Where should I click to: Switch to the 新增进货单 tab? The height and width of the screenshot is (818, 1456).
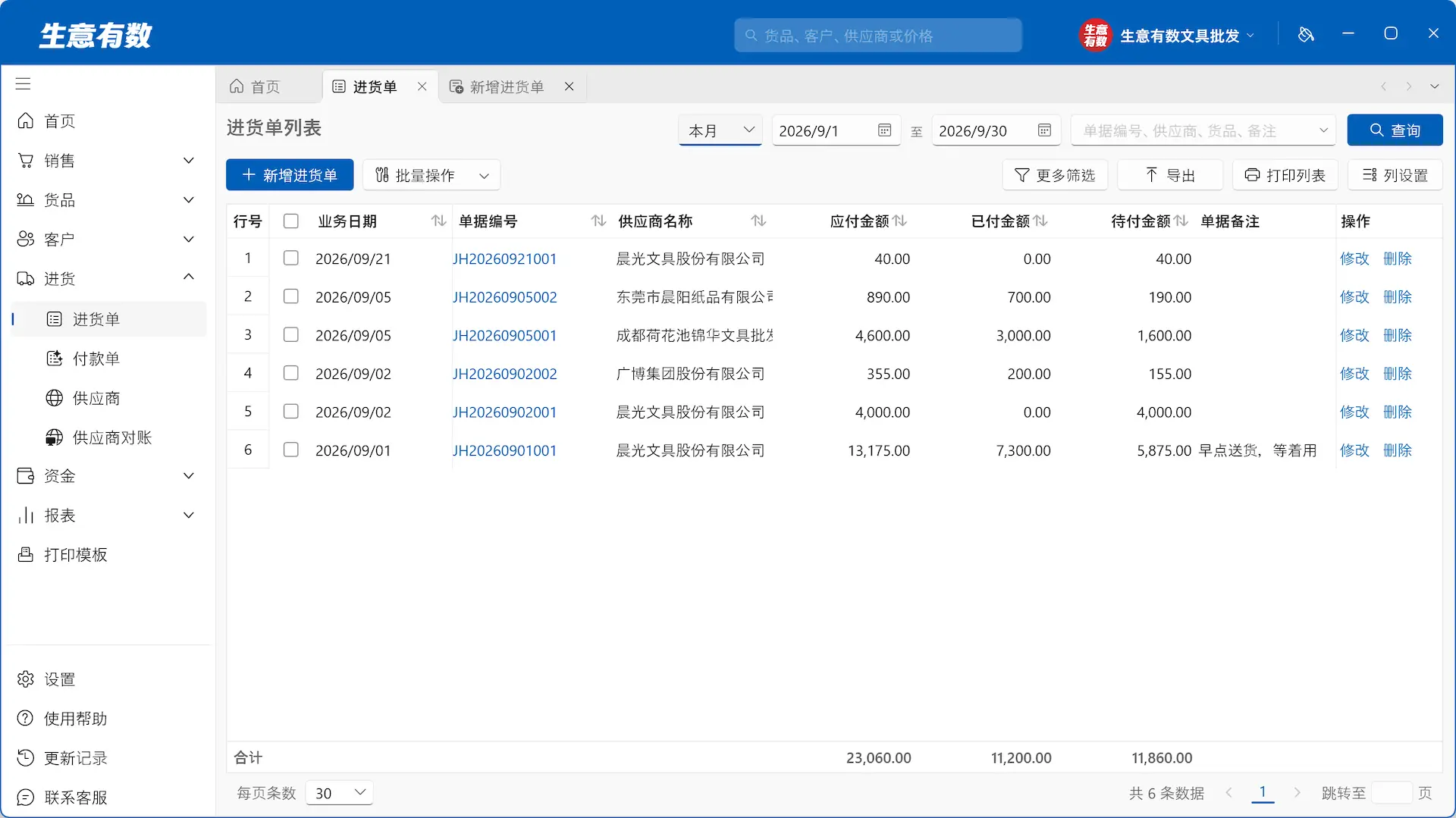[x=497, y=86]
